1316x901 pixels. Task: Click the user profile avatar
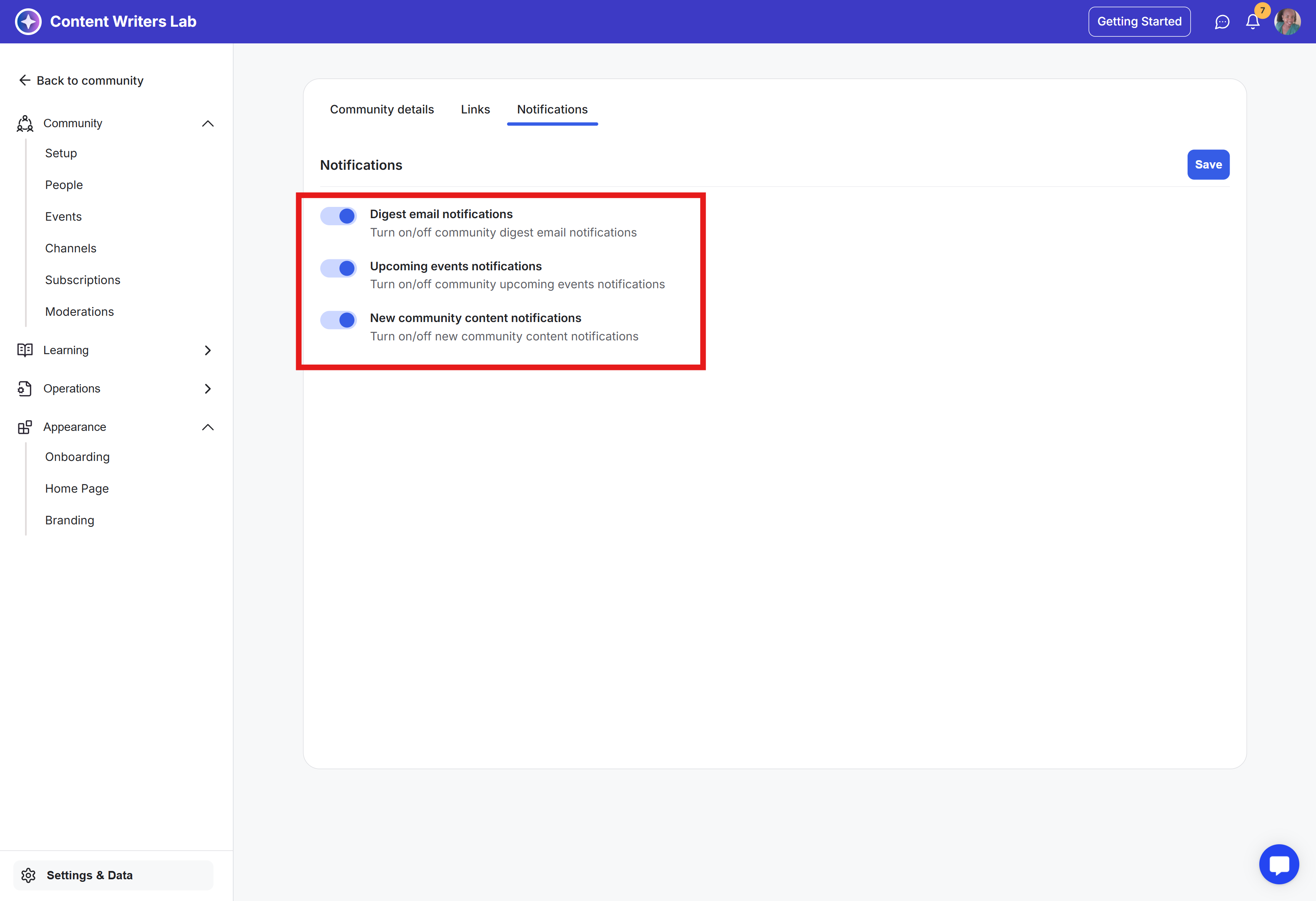pos(1287,22)
